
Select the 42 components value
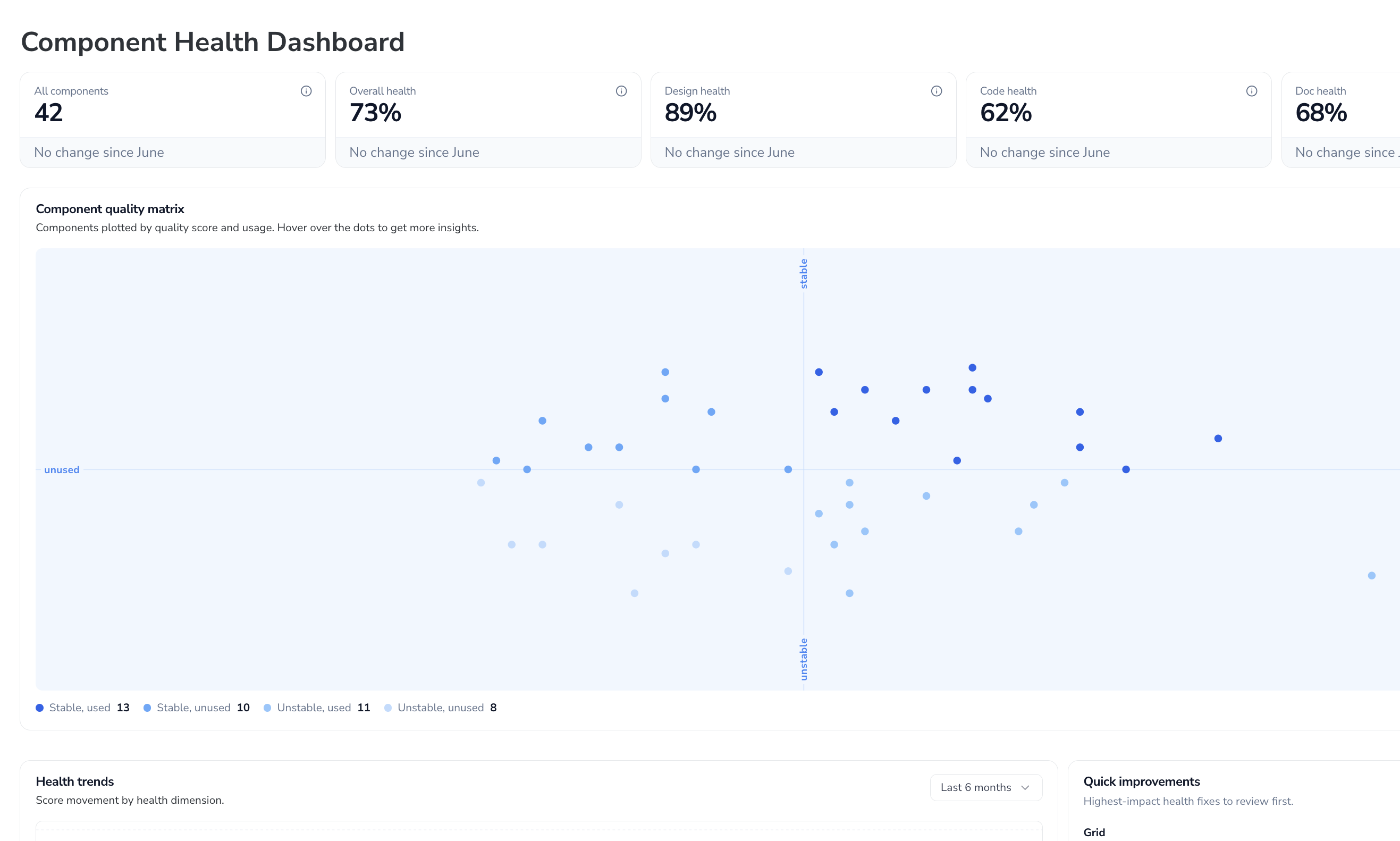click(x=49, y=113)
